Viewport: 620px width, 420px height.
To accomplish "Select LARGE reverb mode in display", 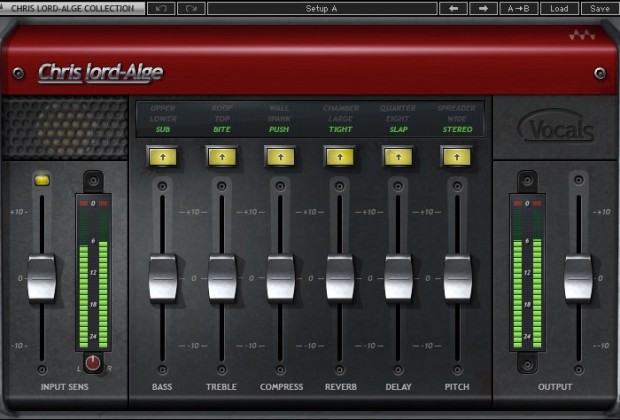I will point(340,119).
